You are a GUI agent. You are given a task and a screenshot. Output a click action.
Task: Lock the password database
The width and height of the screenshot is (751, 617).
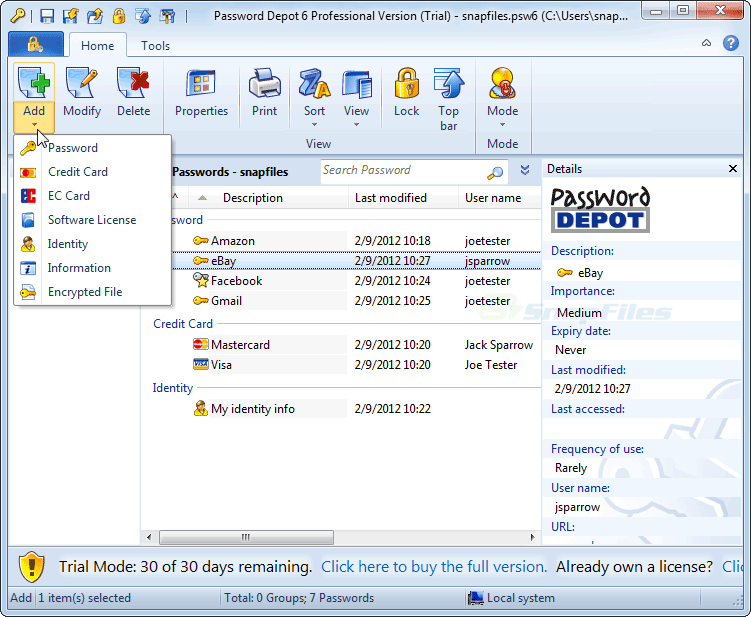tap(407, 93)
